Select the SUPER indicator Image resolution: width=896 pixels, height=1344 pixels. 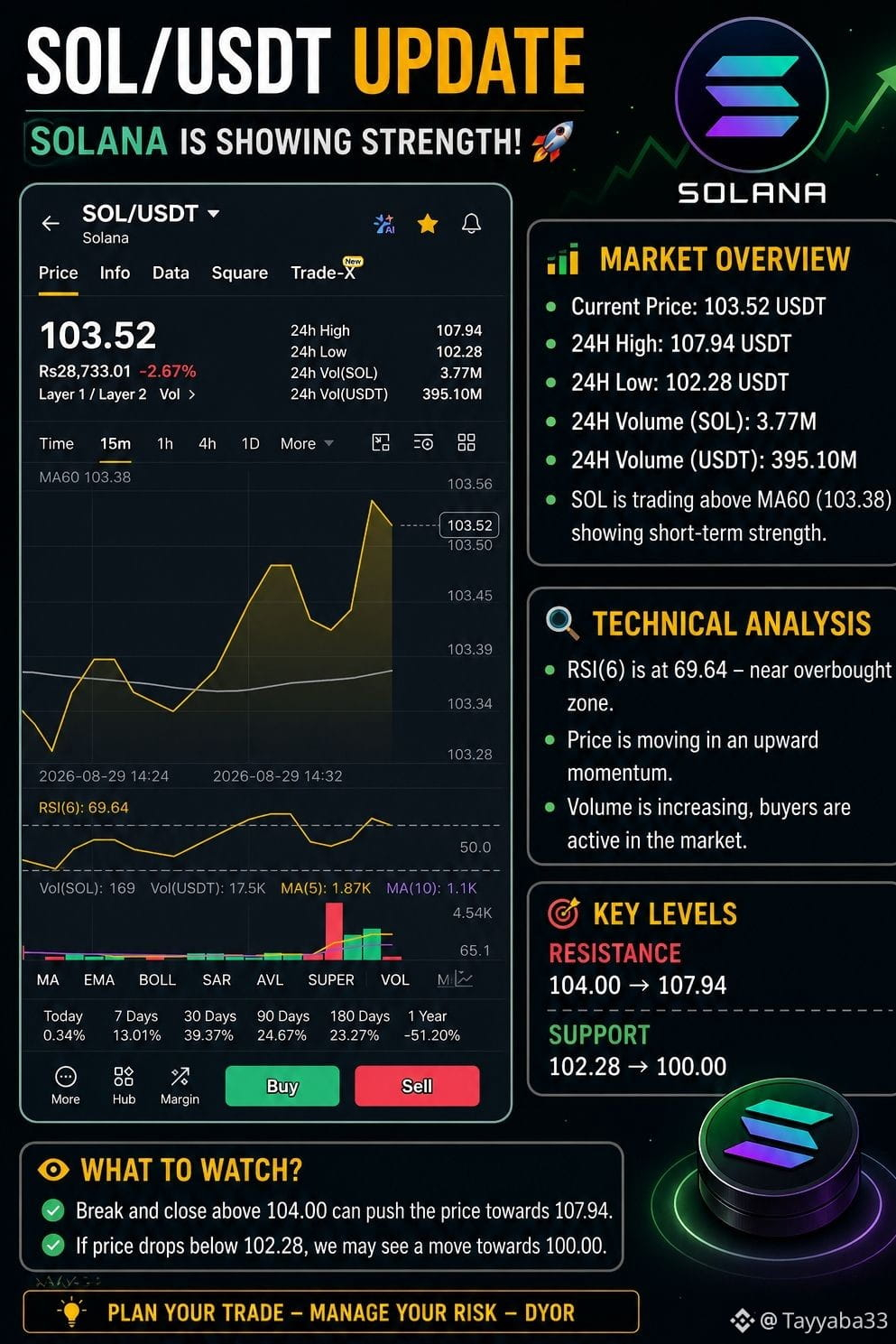pyautogui.click(x=331, y=979)
